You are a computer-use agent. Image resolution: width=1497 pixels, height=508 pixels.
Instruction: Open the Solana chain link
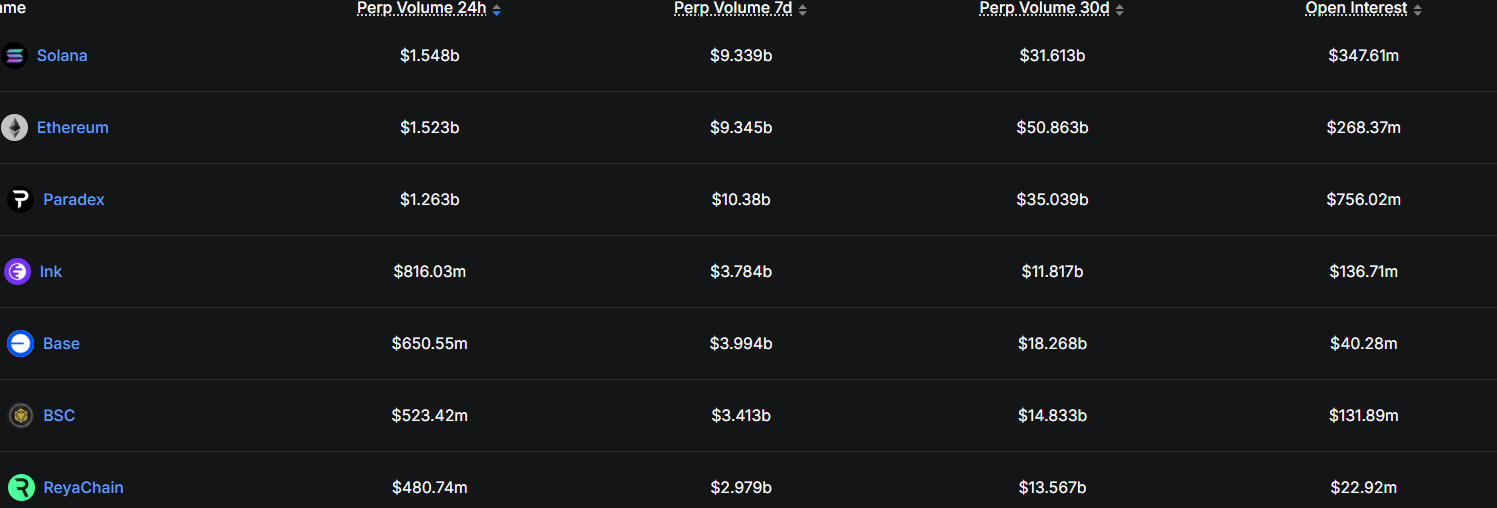click(x=62, y=56)
